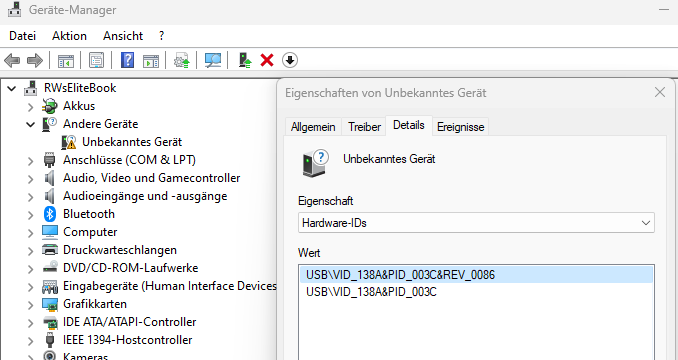Screen dimensions: 678x360
Task: Collapse the Andere Geräte category
Action: click(30, 124)
